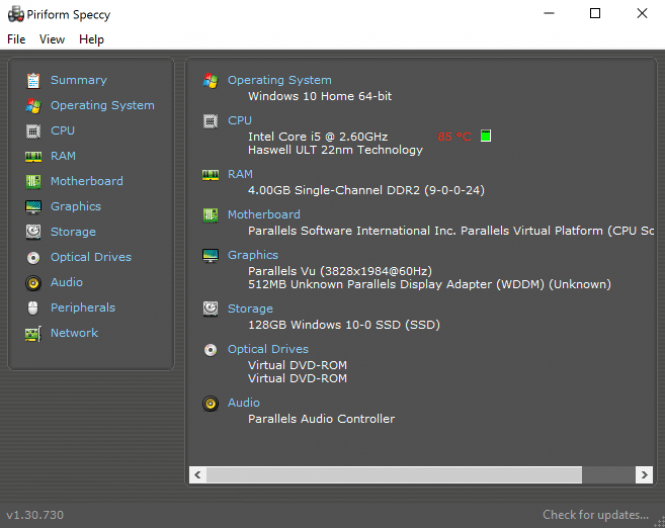Click the v1.30.730 version label
The width and height of the screenshot is (665, 528).
click(x=35, y=515)
